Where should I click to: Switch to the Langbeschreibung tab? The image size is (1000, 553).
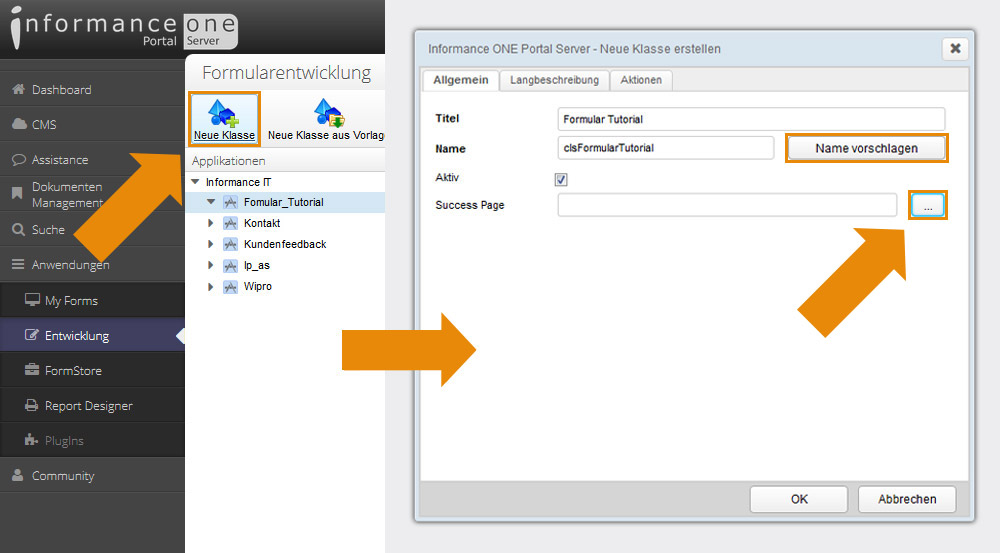554,80
